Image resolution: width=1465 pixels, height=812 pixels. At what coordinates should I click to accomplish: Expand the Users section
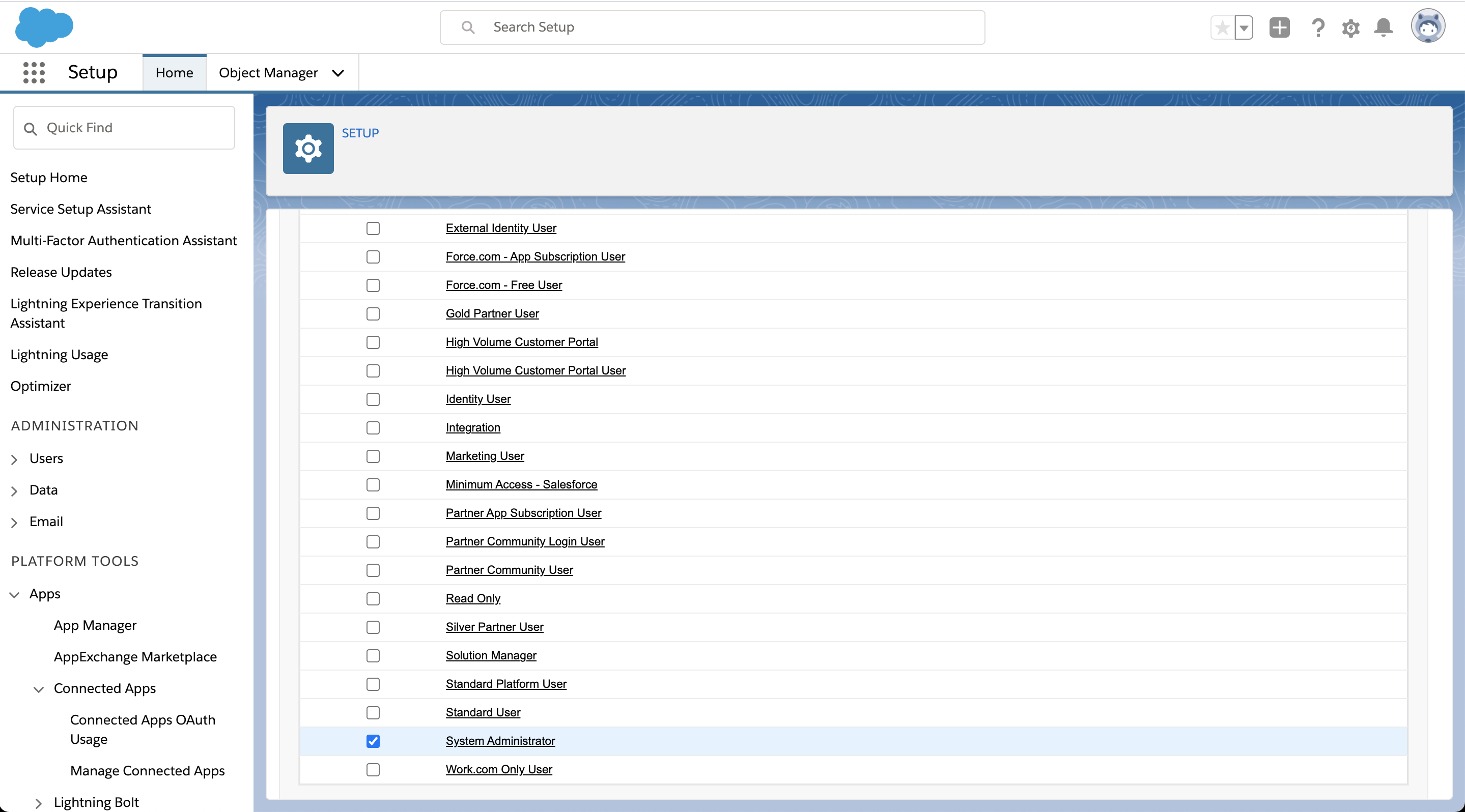(x=15, y=459)
